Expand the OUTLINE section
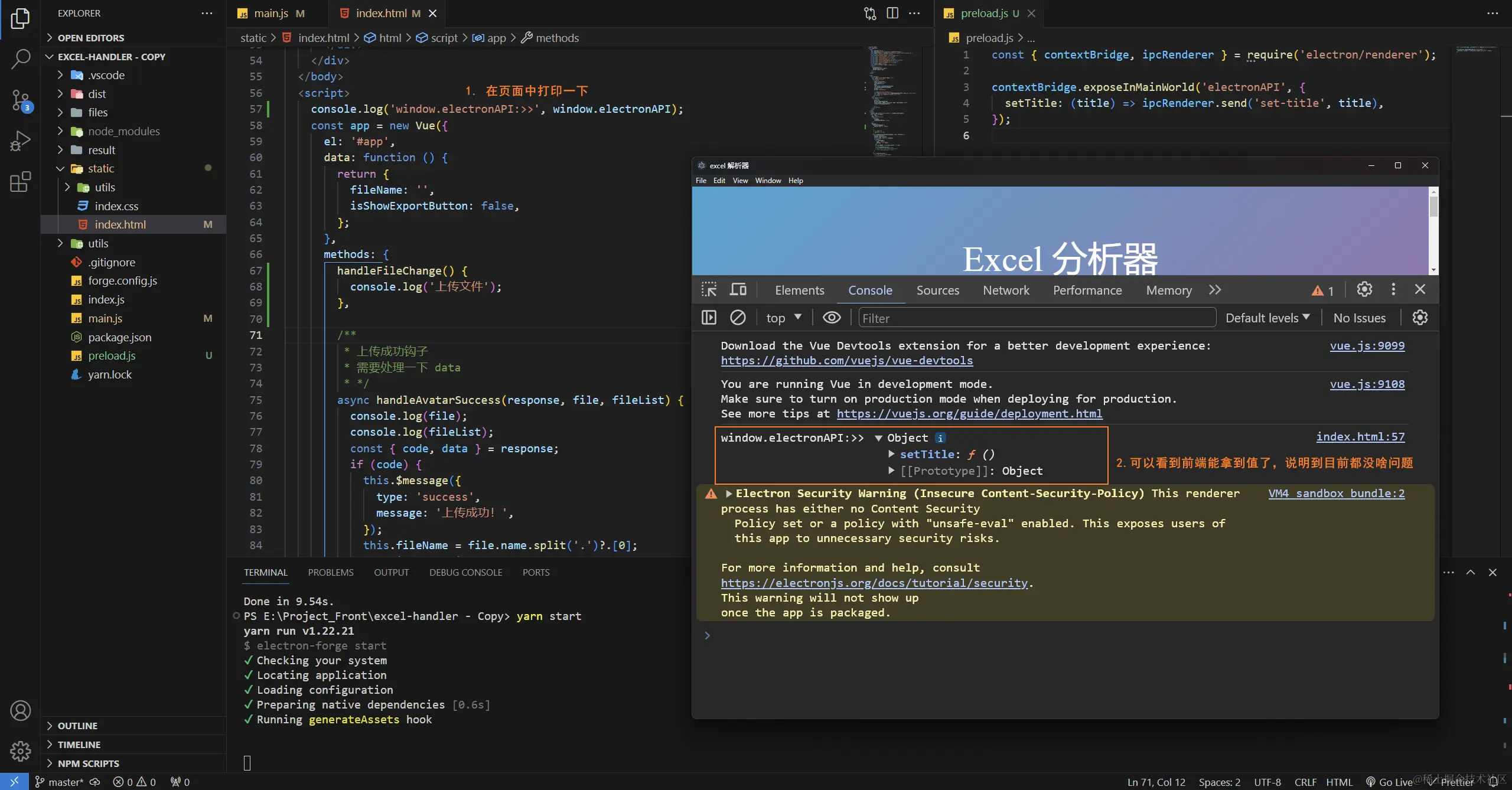The height and width of the screenshot is (790, 1512). point(77,726)
